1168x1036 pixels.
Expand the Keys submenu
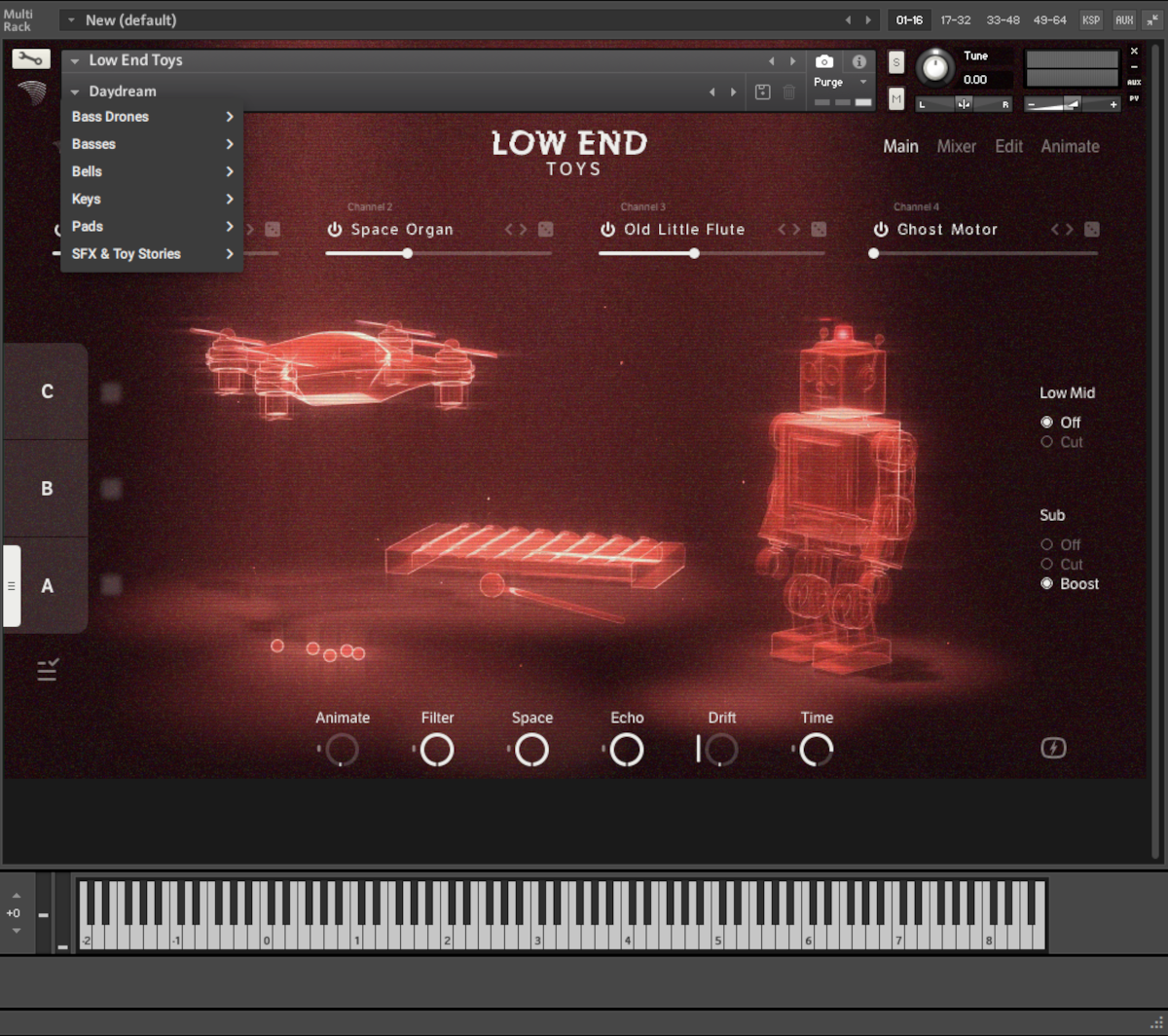tap(152, 199)
